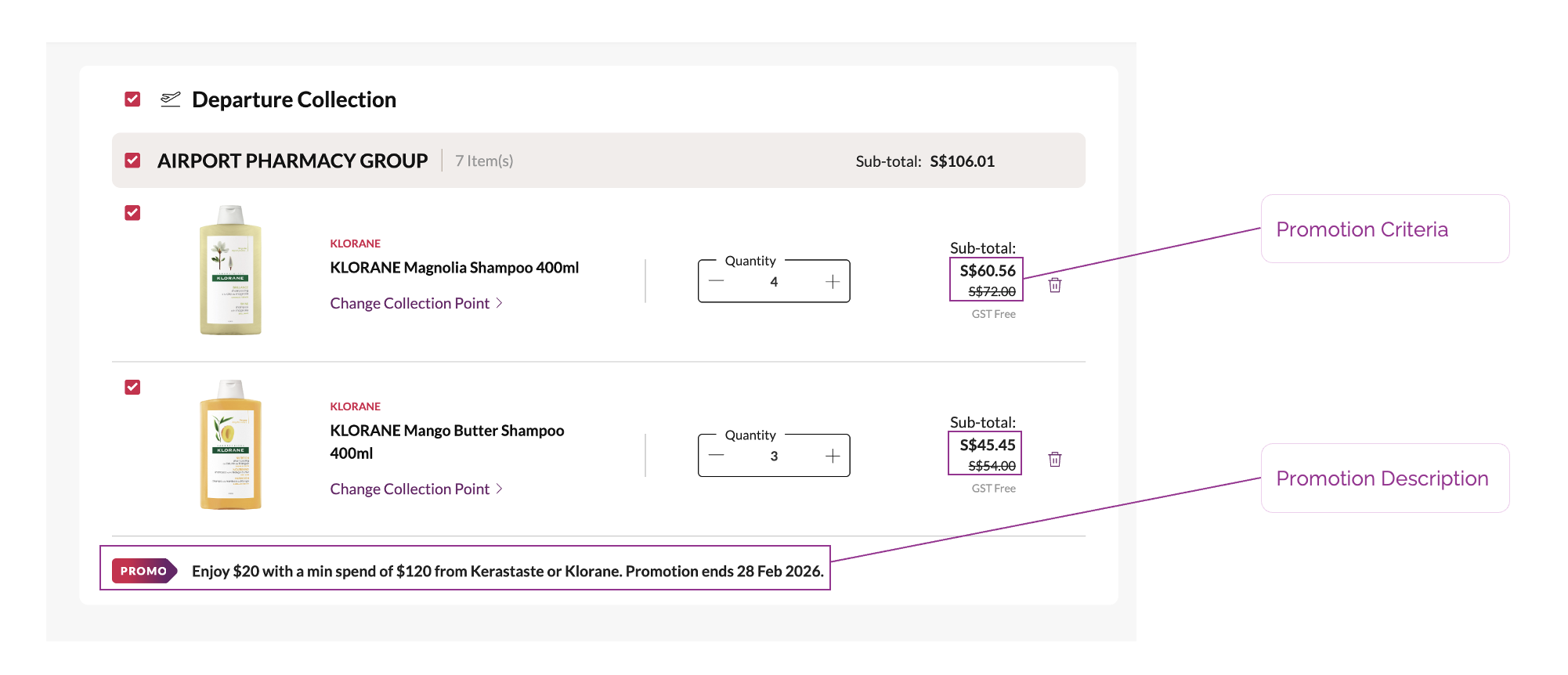Deselect the Mango Butter Shampoo checkbox
The image size is (1568, 675).
[x=133, y=388]
